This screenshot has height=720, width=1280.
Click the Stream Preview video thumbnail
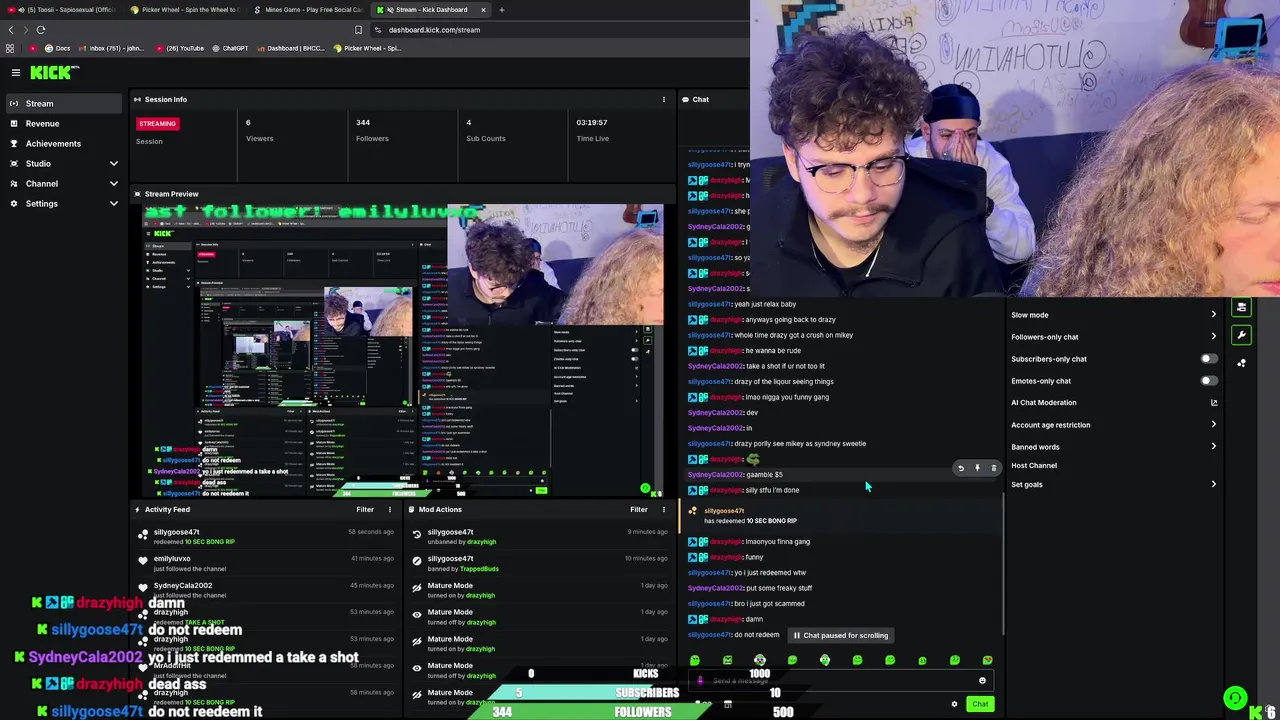point(402,350)
